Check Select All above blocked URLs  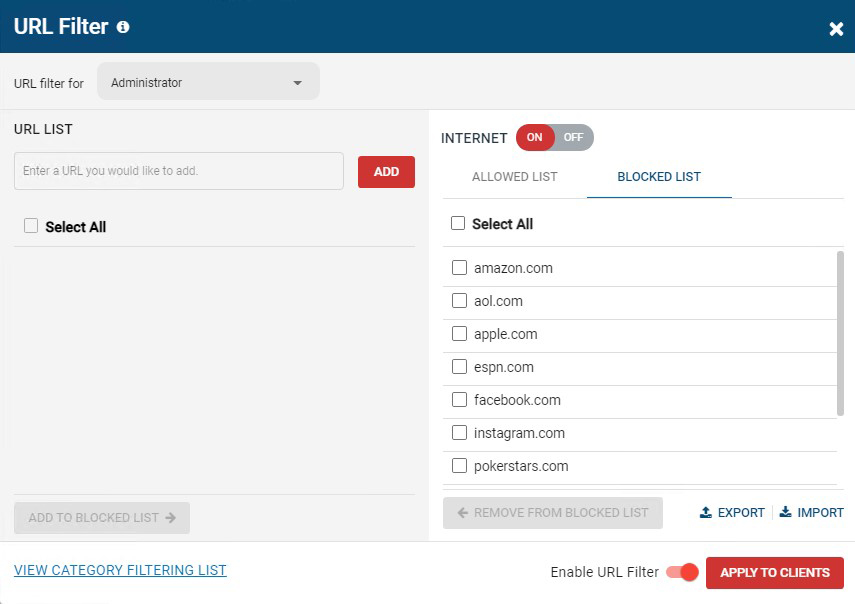click(x=459, y=223)
